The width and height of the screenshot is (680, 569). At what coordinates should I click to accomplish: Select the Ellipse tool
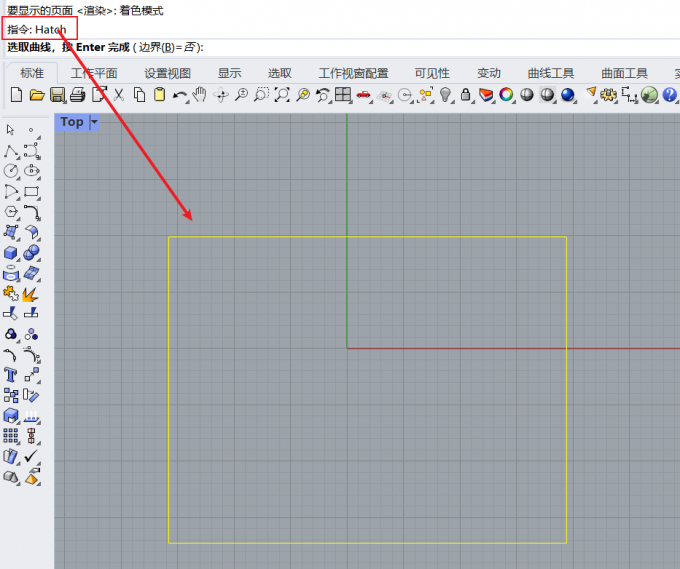[x=32, y=171]
